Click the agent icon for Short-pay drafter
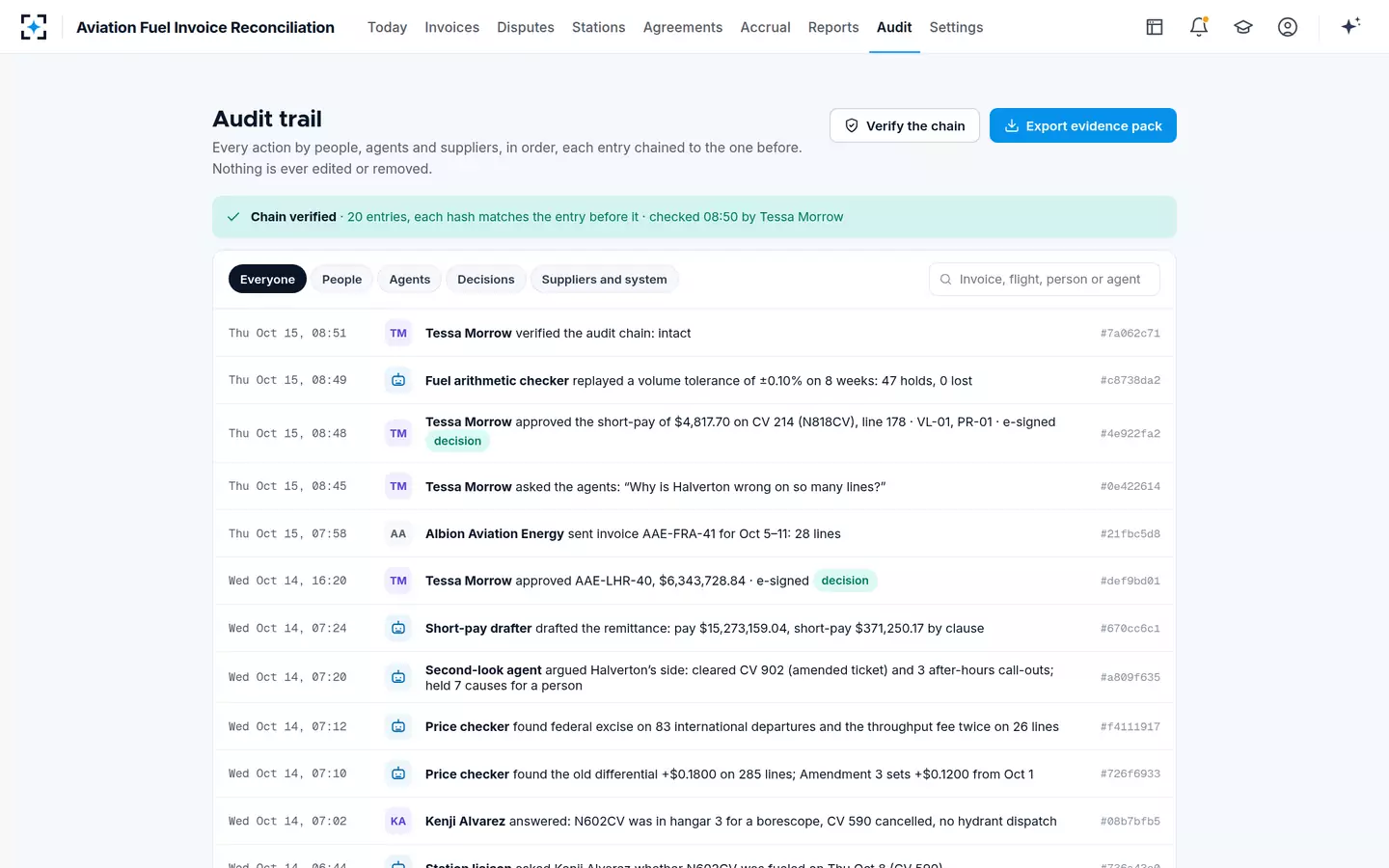1389x868 pixels. tap(398, 628)
